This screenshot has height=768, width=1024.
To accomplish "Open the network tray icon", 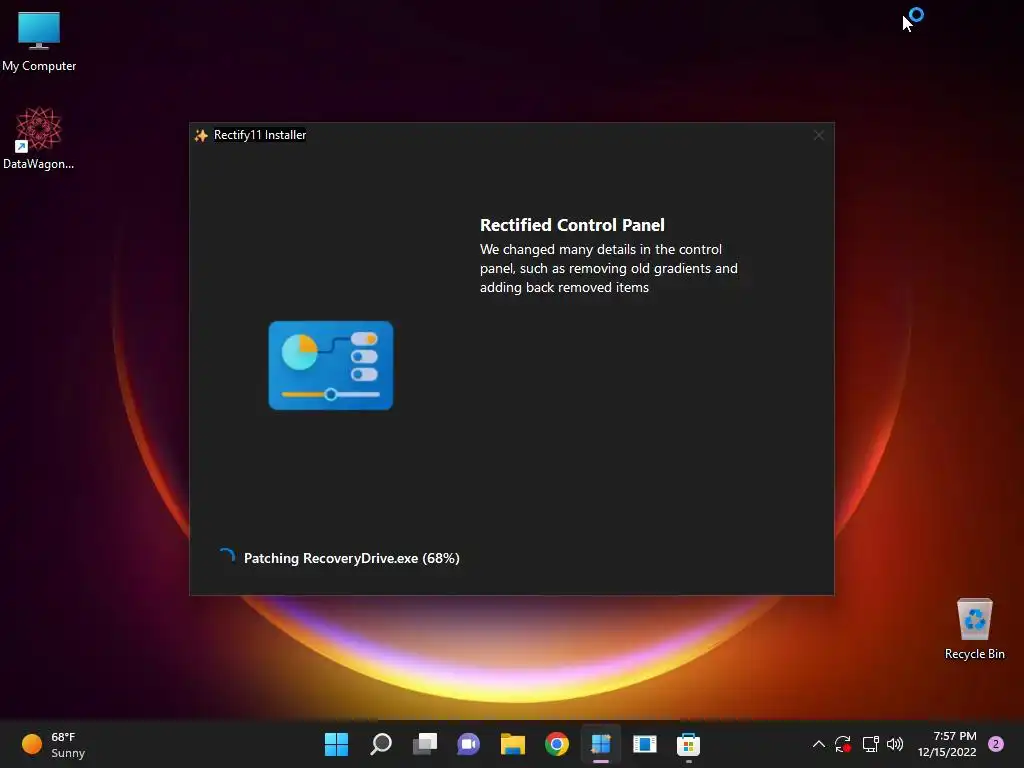I will [x=870, y=744].
